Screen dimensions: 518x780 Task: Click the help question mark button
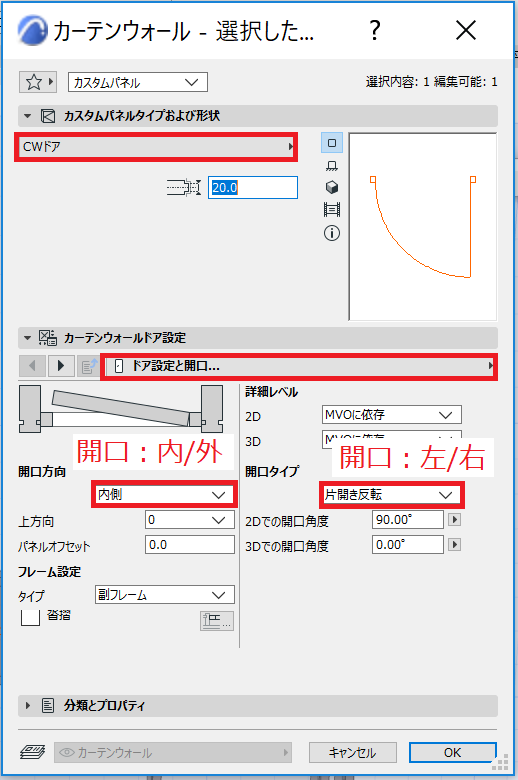[x=375, y=30]
